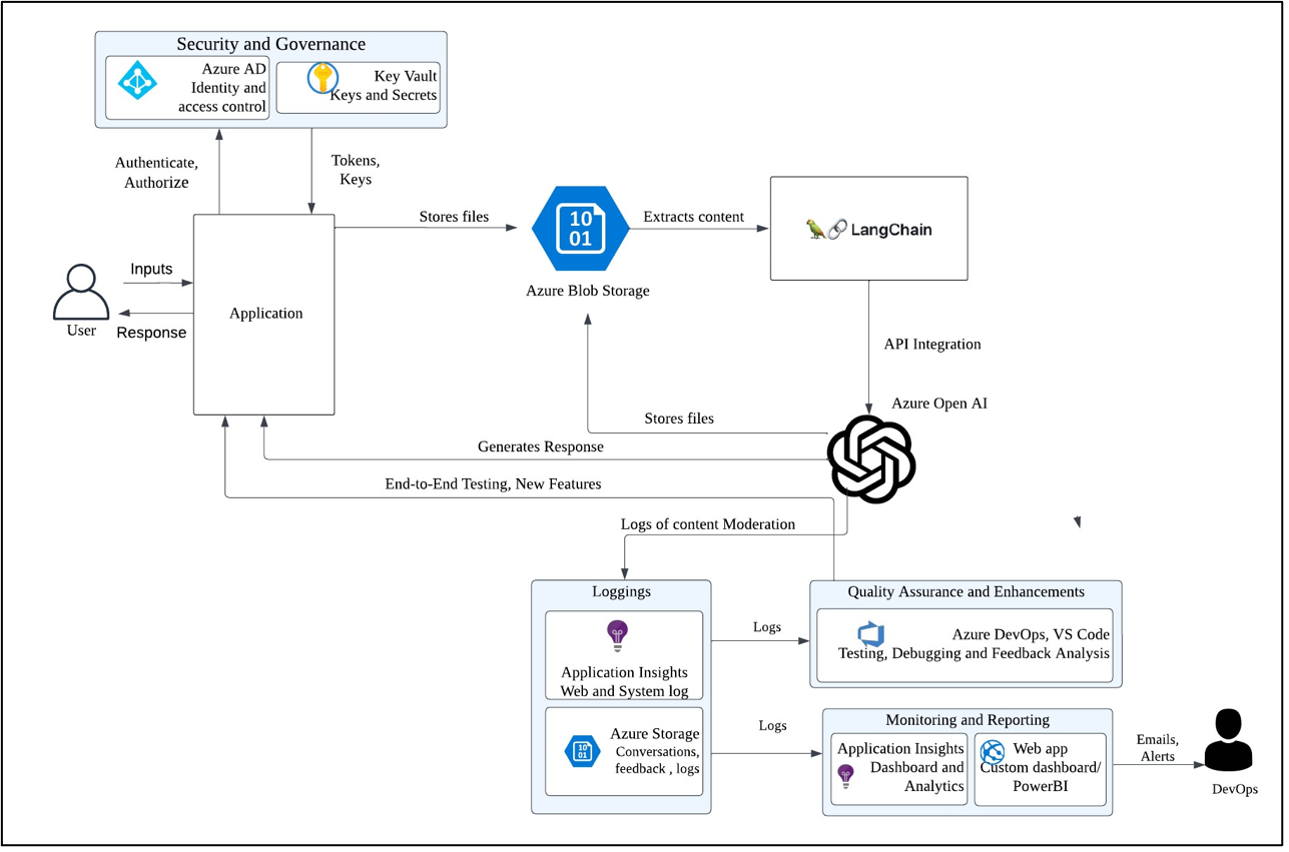Click the Azure OpenAI knot logo
Screen dimensions: 1289x852
pyautogui.click(x=872, y=459)
